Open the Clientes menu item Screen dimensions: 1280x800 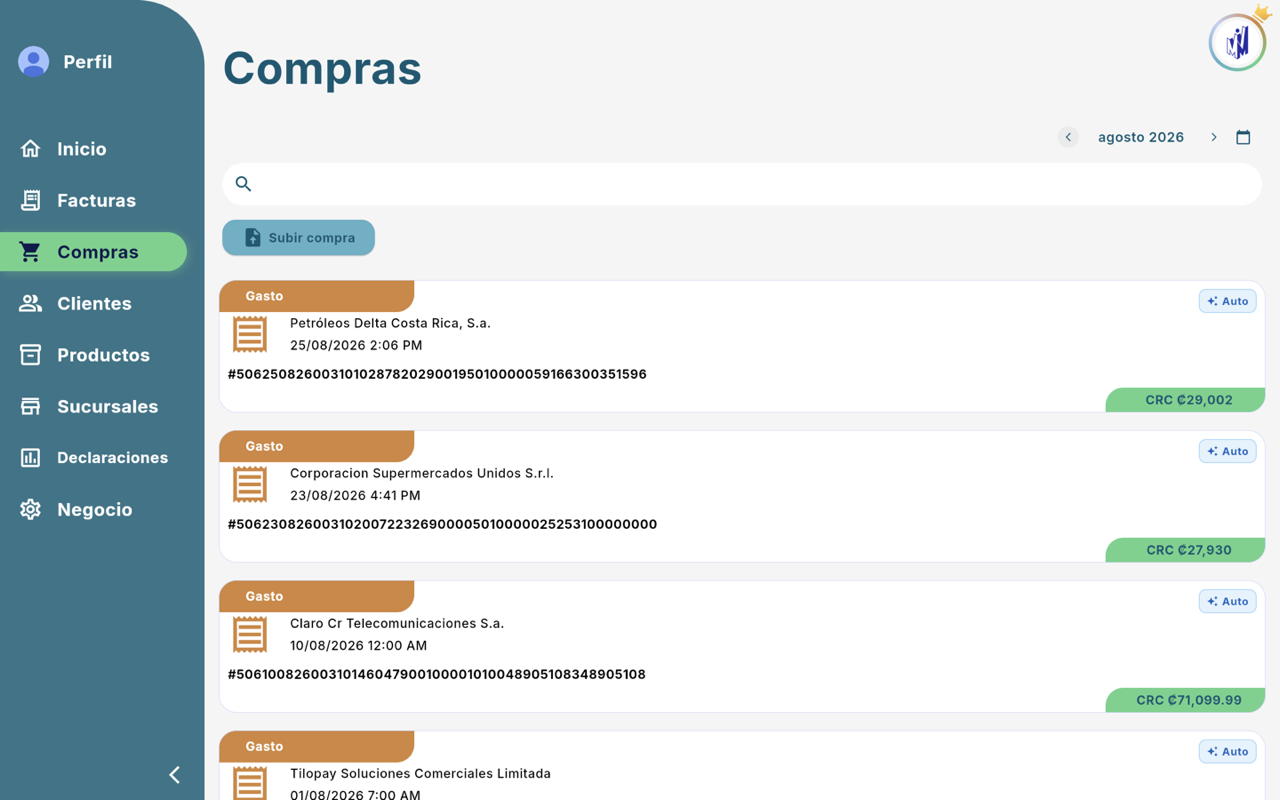(x=94, y=303)
